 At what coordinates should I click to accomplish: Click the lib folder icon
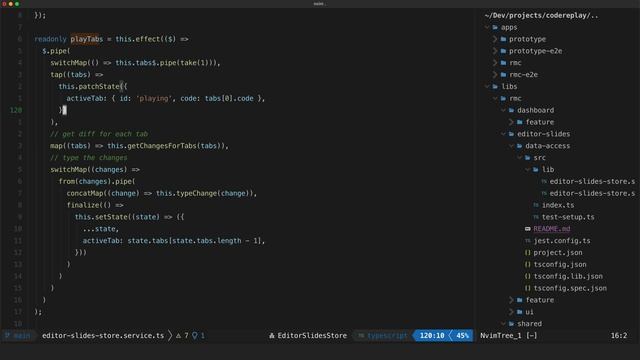[x=536, y=169]
